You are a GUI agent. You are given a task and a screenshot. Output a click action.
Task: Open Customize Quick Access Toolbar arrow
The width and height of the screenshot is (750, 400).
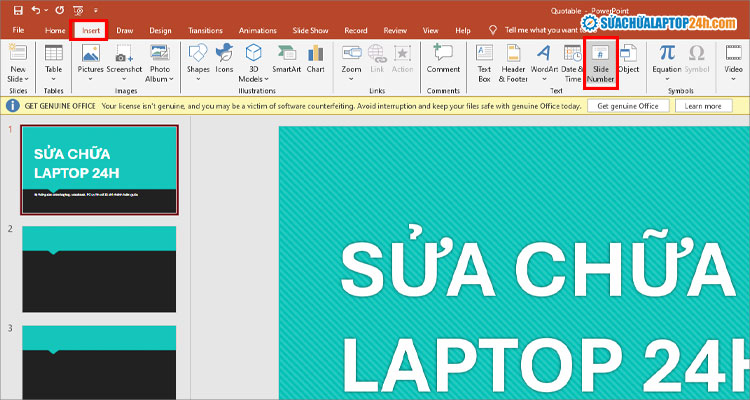click(96, 10)
